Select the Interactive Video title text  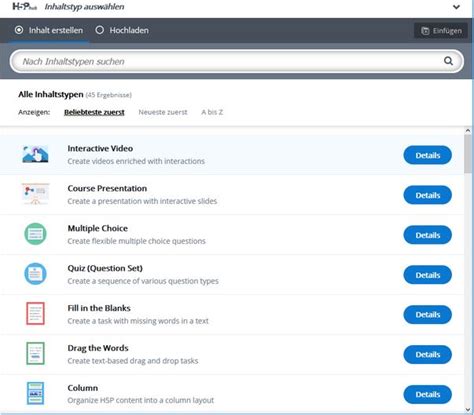100,148
